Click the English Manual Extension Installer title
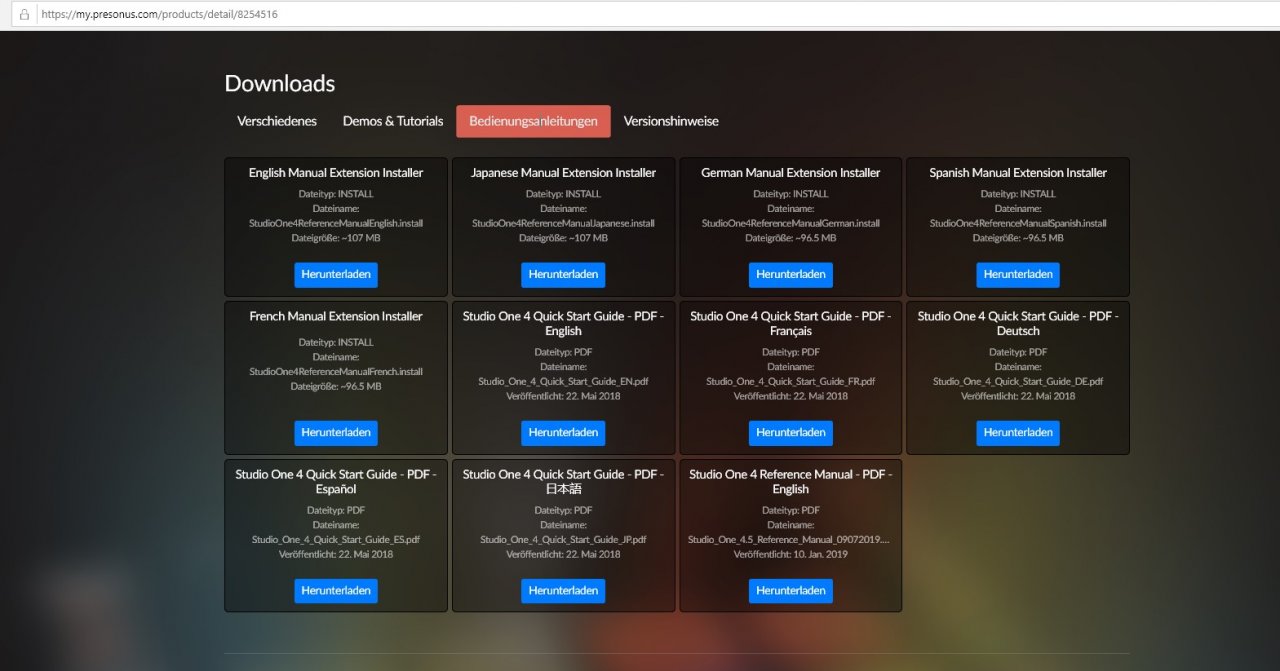 point(336,173)
